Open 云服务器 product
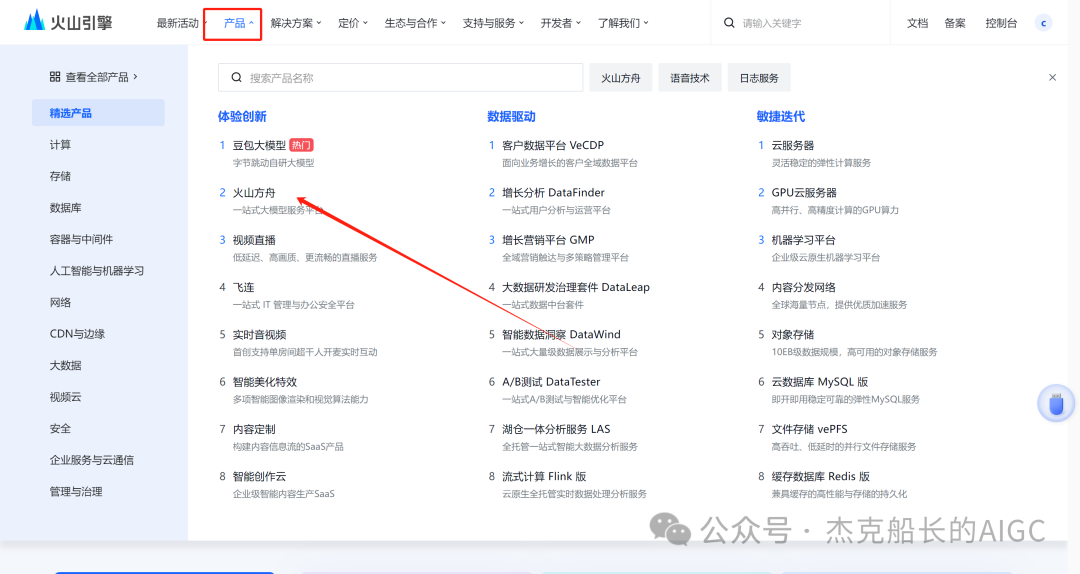 (x=792, y=145)
